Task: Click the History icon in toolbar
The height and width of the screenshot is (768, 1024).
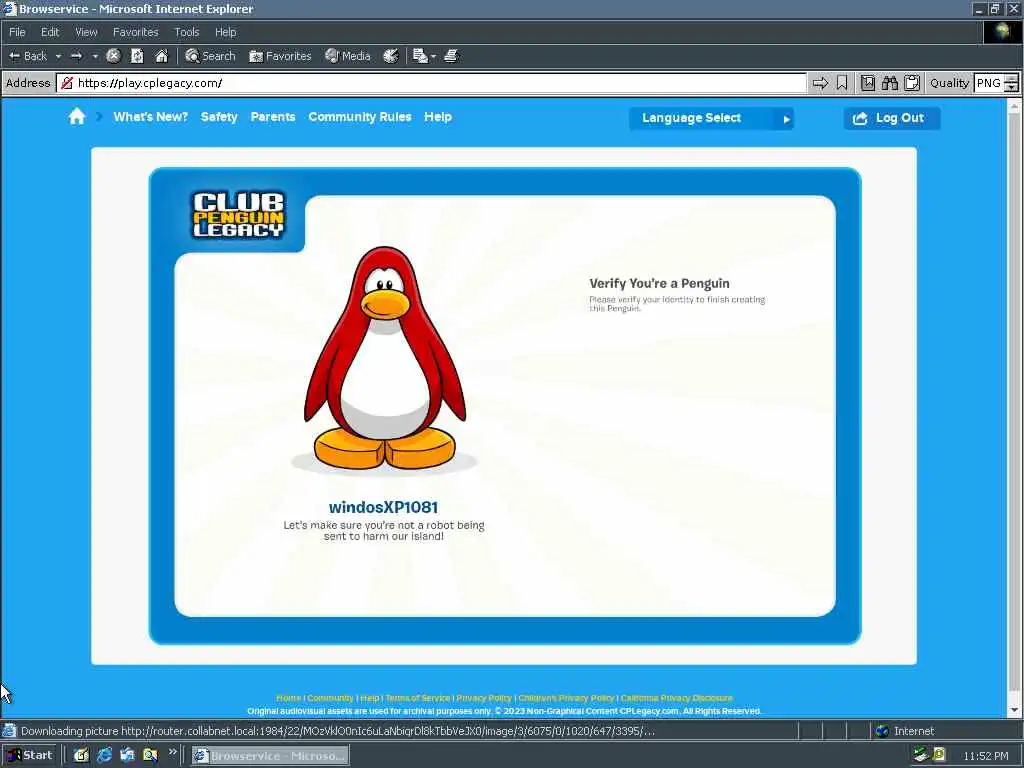Action: [391, 56]
